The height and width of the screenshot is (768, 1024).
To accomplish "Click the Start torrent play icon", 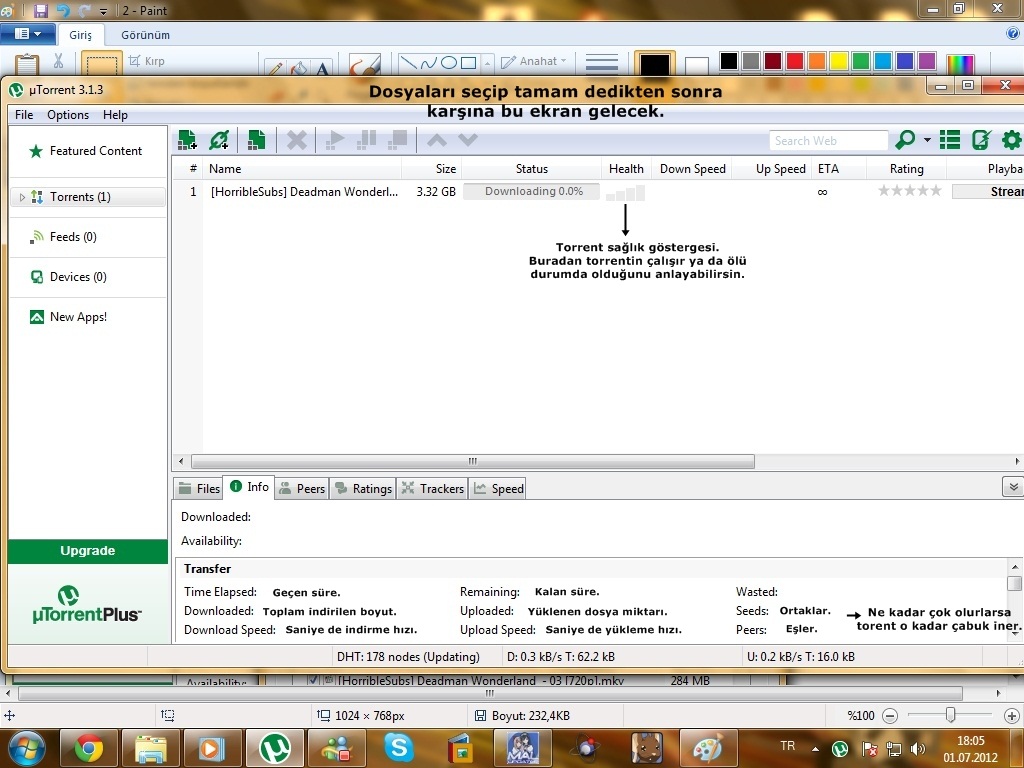I will (x=335, y=140).
